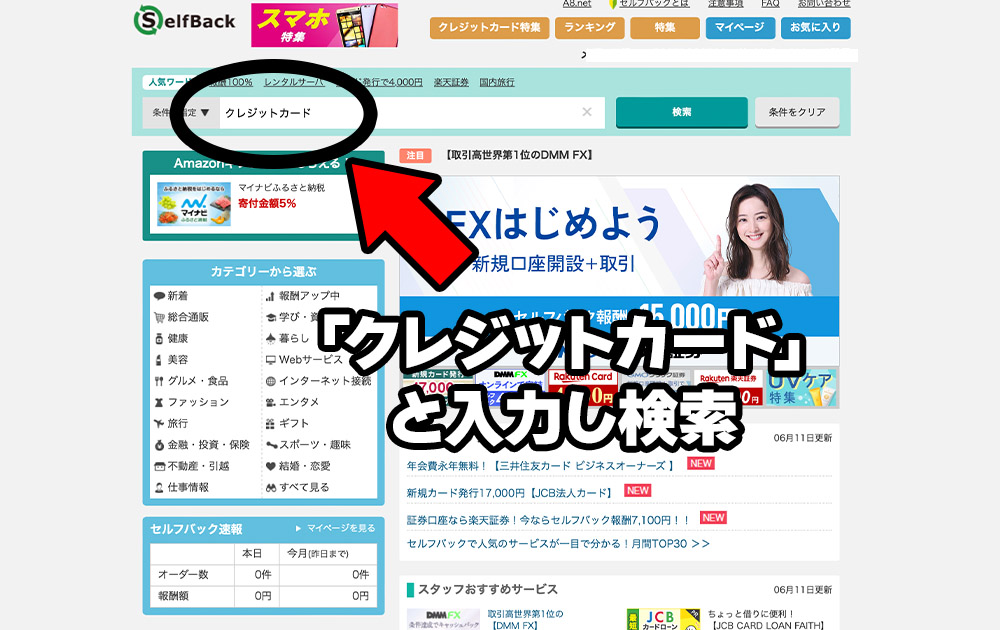Click the 国内旅行 popular keyword
Screen dimensions: 1000x630
(x=497, y=82)
